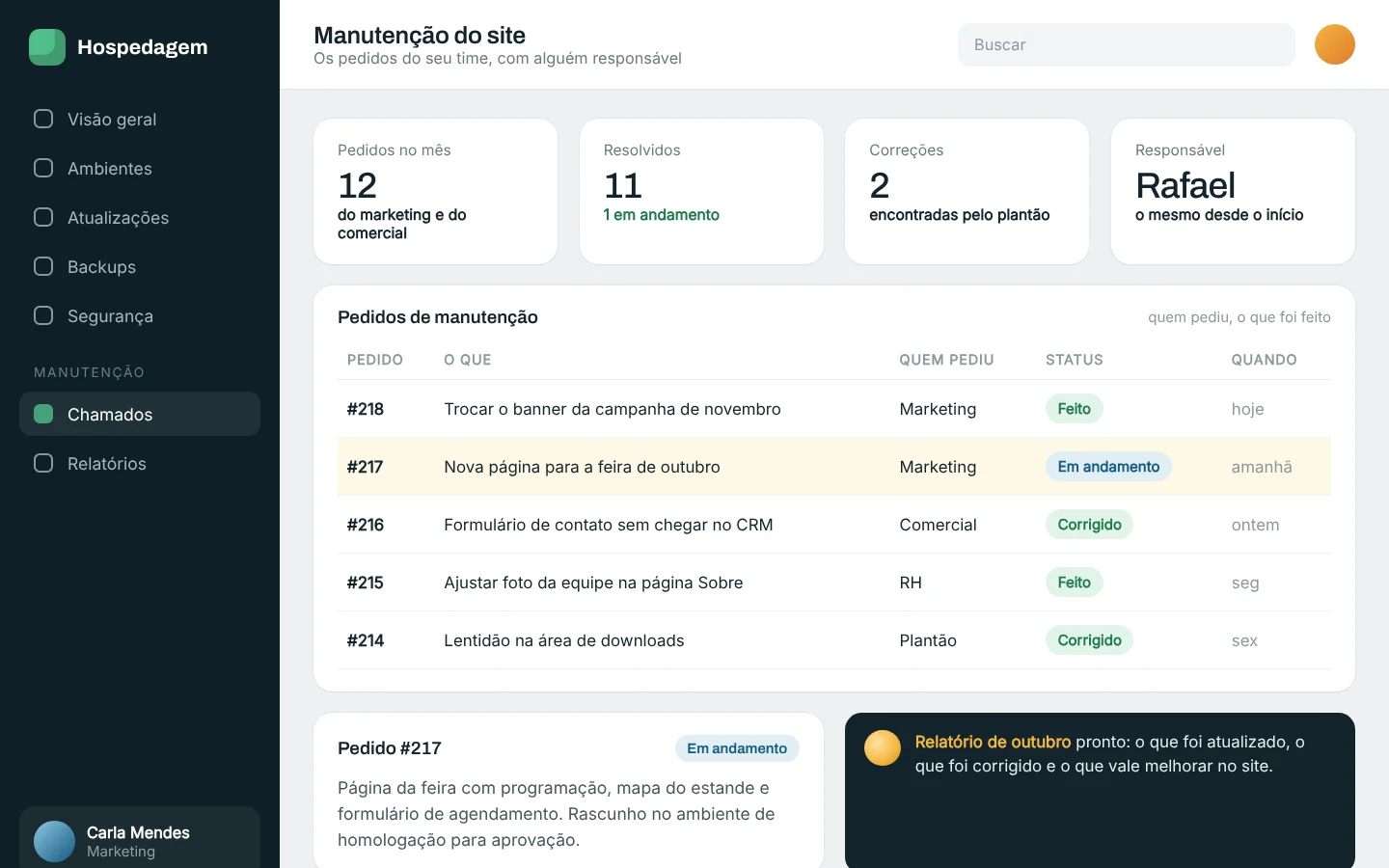Image resolution: width=1389 pixels, height=868 pixels.
Task: Select Chamados under Manutenção
Action: [x=140, y=414]
